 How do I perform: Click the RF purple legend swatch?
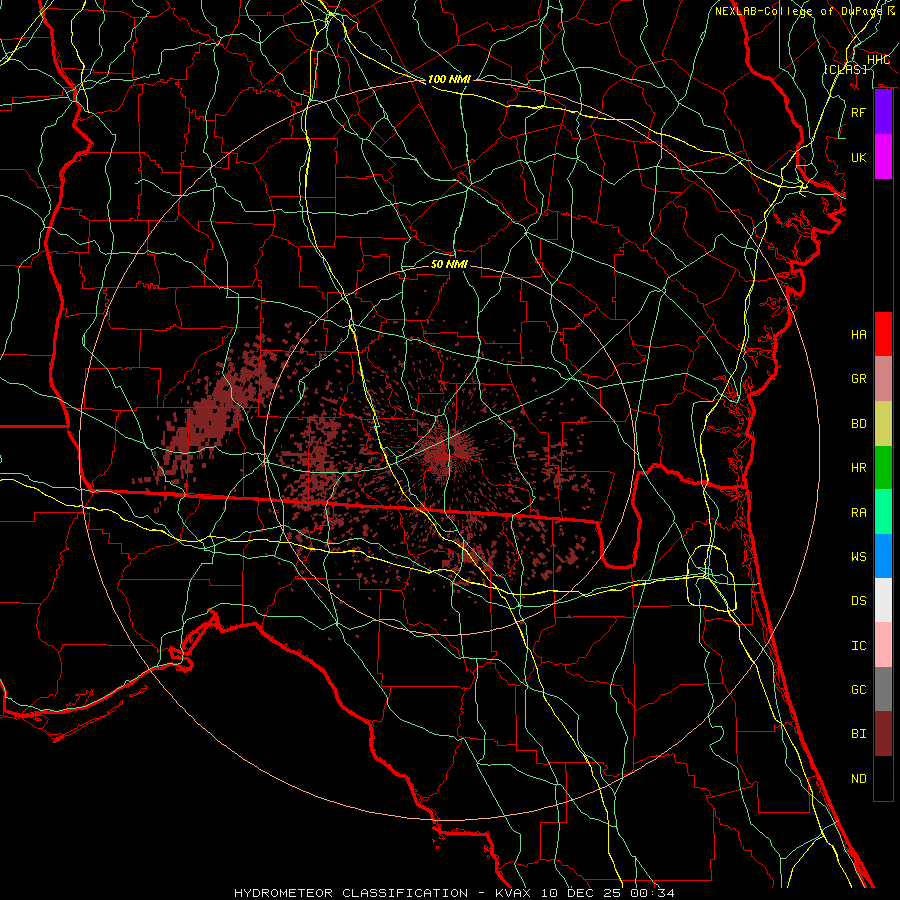click(x=883, y=112)
